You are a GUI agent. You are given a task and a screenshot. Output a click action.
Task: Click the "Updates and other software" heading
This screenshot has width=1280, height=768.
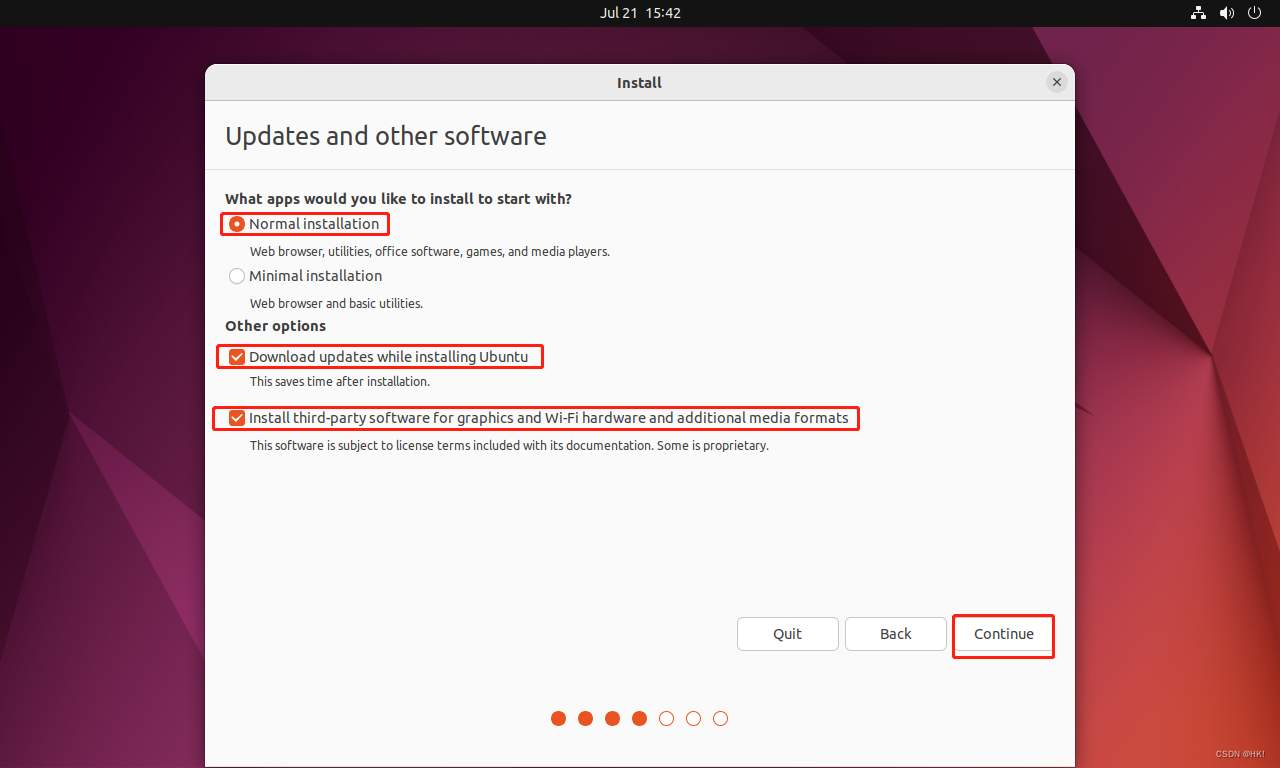point(386,136)
